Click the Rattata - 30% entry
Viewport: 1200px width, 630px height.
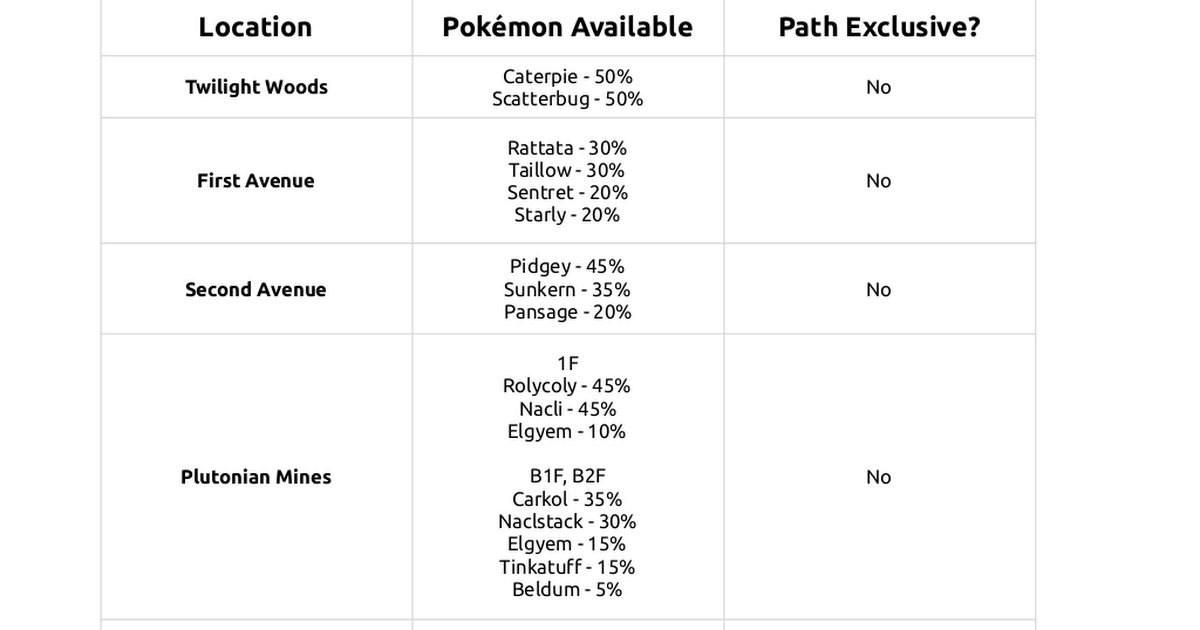pyautogui.click(x=567, y=148)
